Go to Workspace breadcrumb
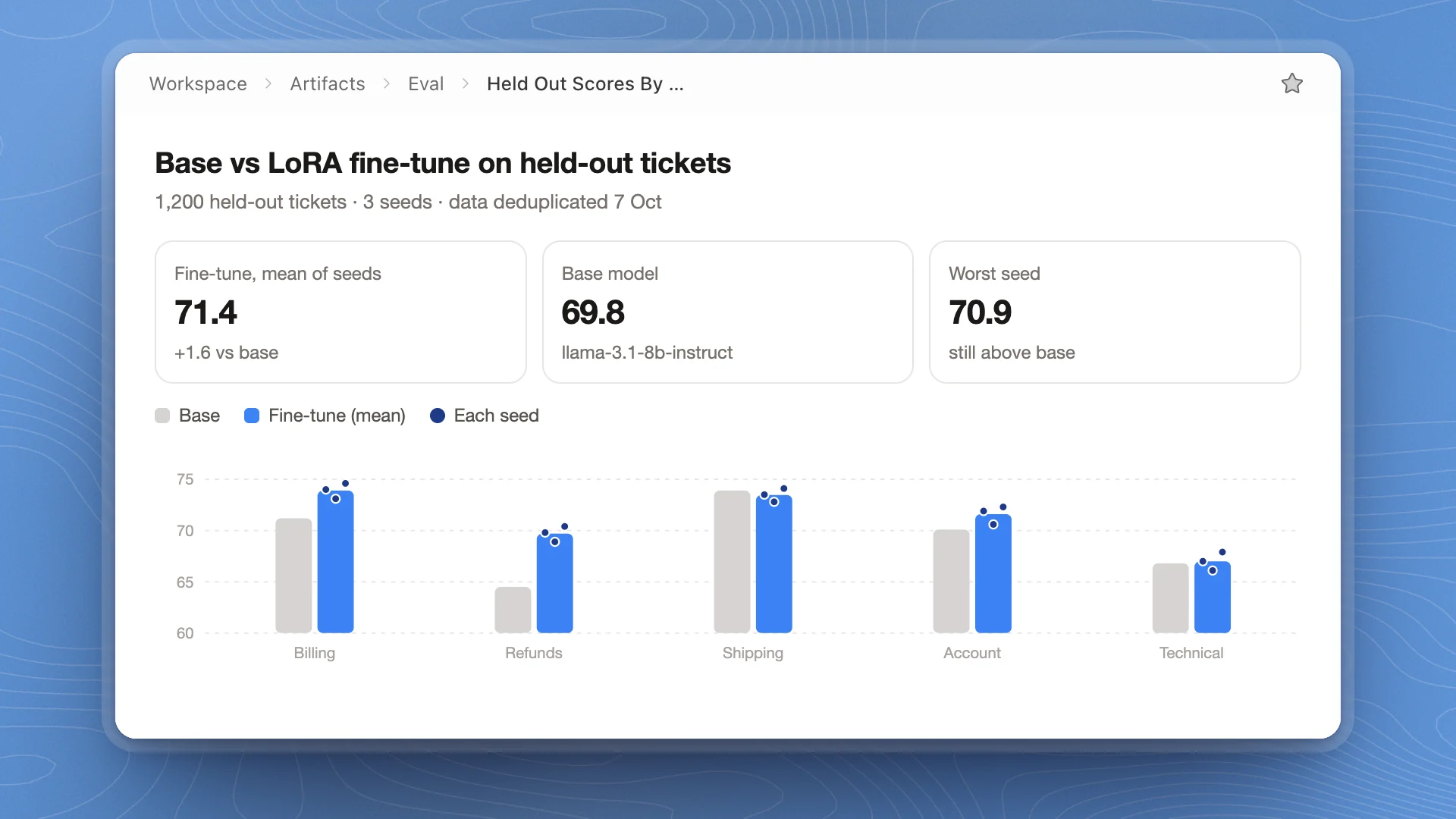Screen dimensions: 1456x819 [198, 83]
